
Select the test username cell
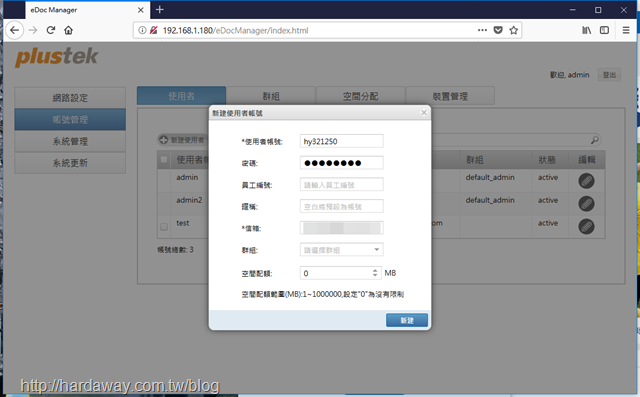pos(182,223)
